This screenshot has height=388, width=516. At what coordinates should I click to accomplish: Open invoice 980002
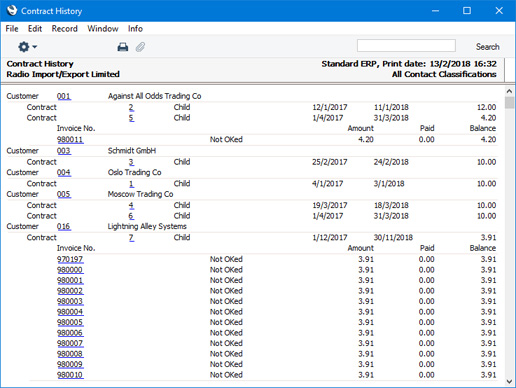pos(70,291)
